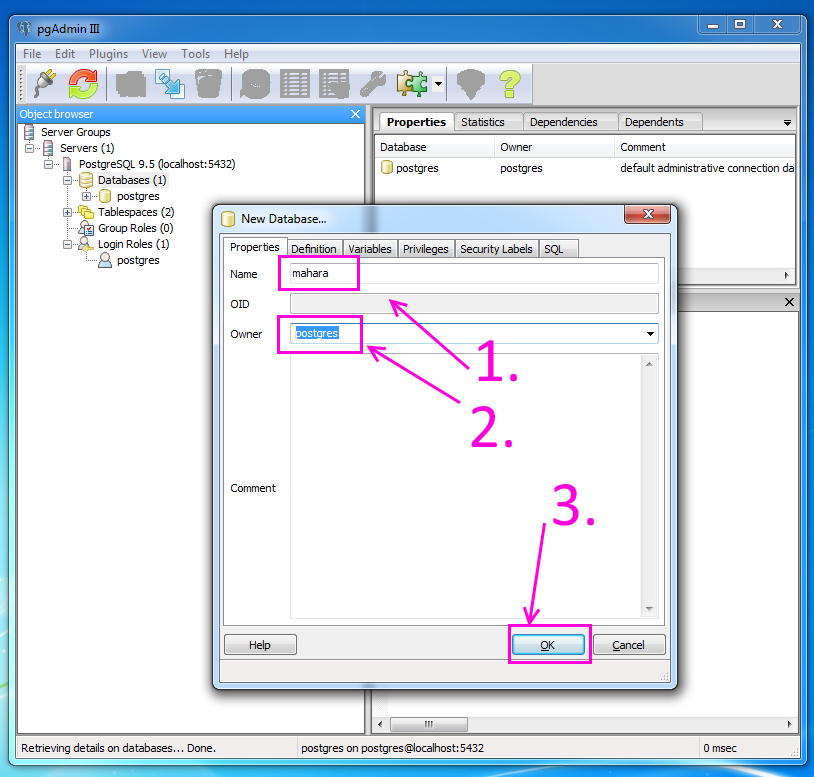Image resolution: width=814 pixels, height=777 pixels.
Task: Click inside the Comment text area
Action: click(x=466, y=487)
